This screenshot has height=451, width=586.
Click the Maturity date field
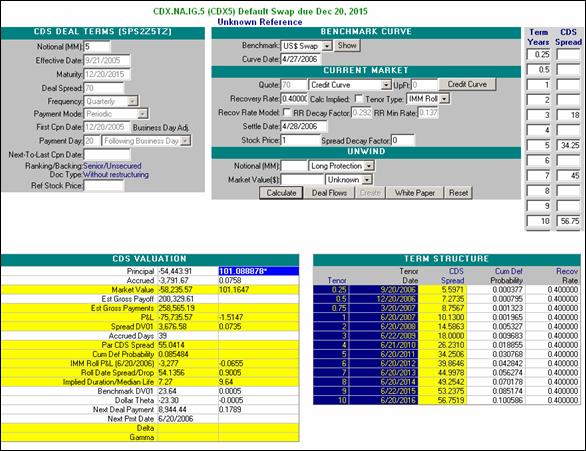coord(107,74)
